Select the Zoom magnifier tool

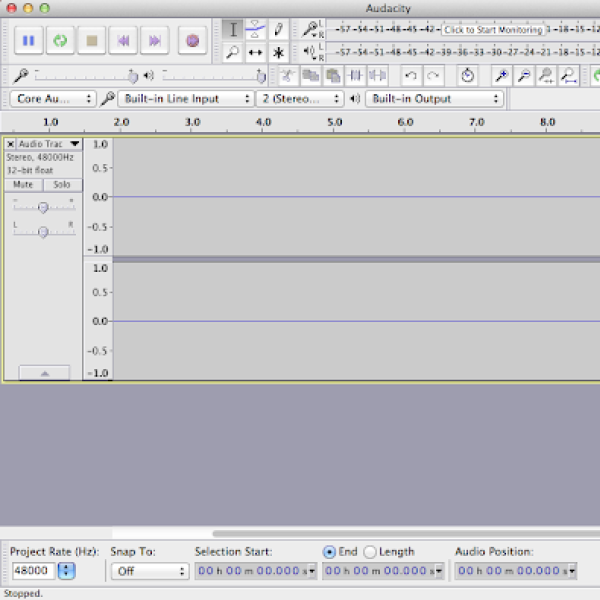coord(233,52)
